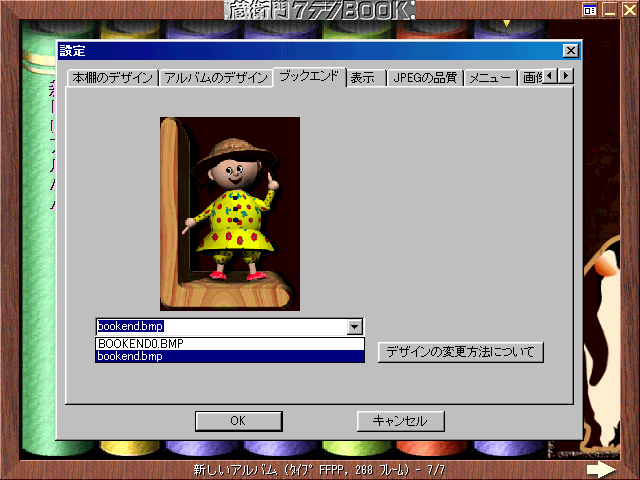Image resolution: width=640 pixels, height=480 pixels.
Task: Open デザインの変更方法について help button
Action: [460, 352]
